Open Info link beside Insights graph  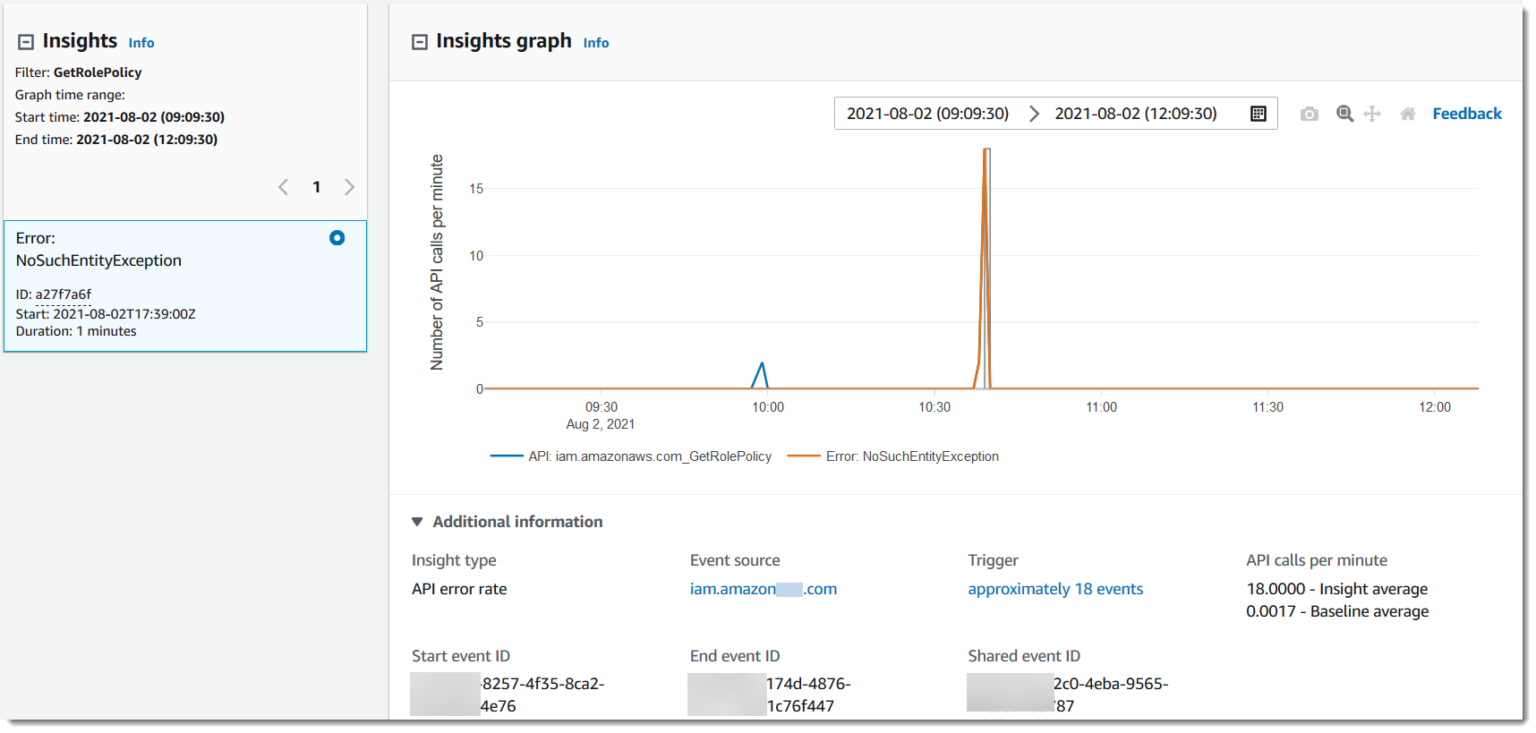point(596,43)
